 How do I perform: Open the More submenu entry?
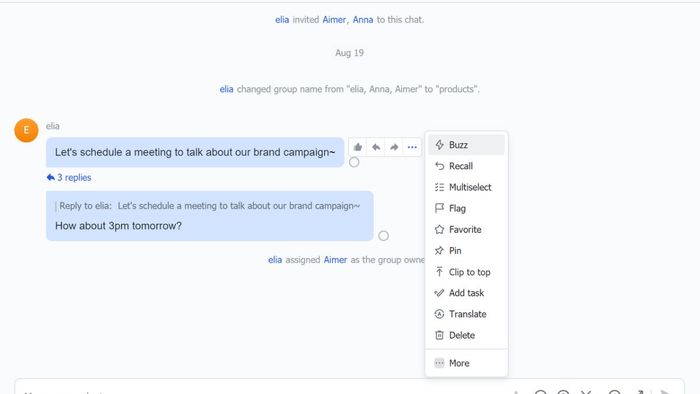(x=466, y=363)
